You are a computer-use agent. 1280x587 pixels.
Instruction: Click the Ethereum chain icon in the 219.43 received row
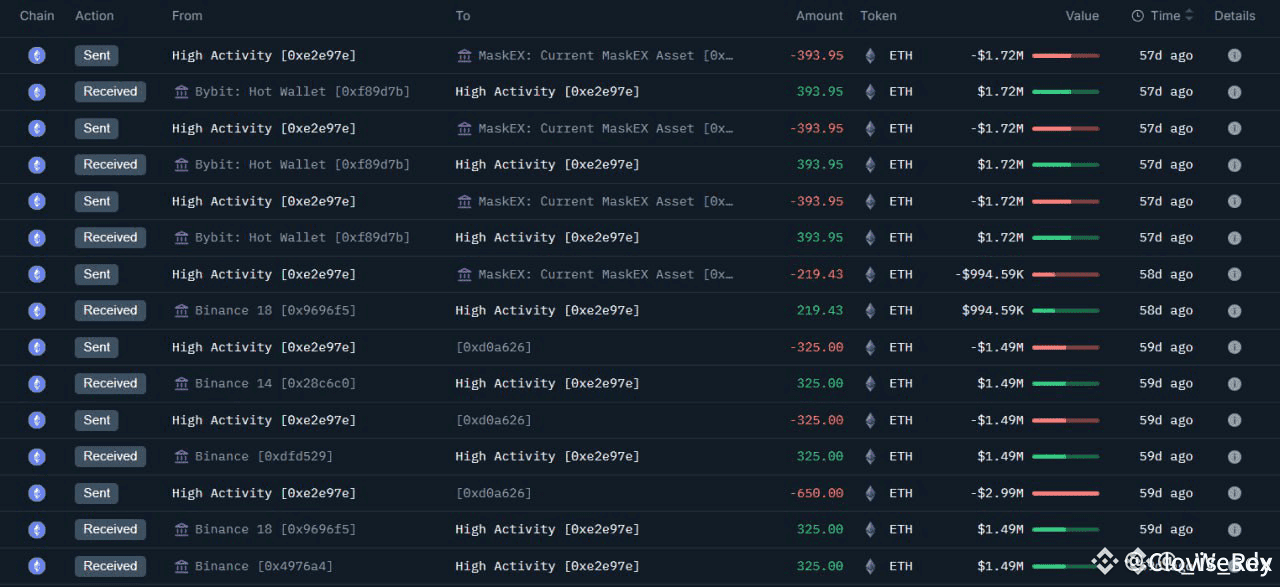[x=37, y=310]
